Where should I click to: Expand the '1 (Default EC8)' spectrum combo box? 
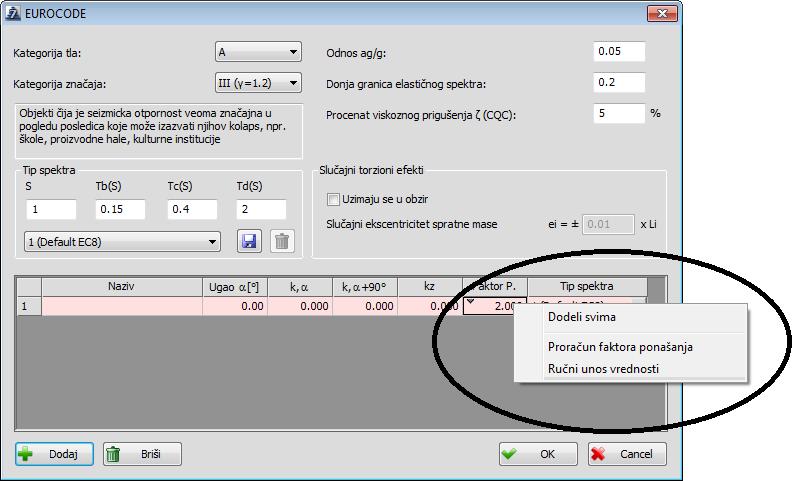coord(122,242)
